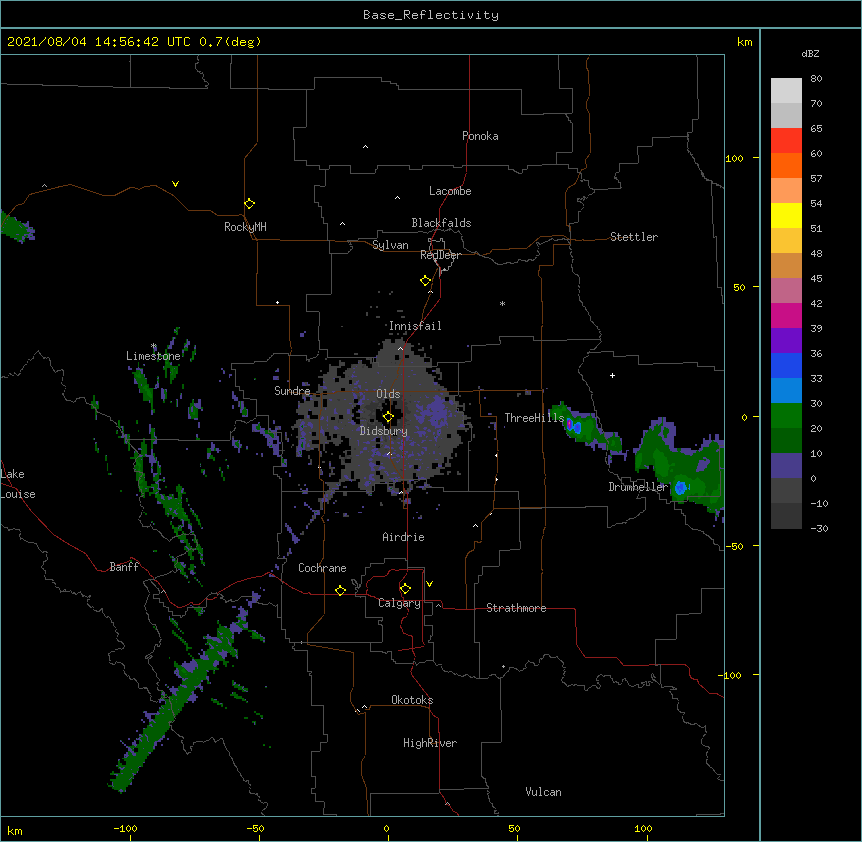This screenshot has height=842, width=862.
Task: Click the yellow V marker northwest of RockyMH
Action: click(175, 184)
